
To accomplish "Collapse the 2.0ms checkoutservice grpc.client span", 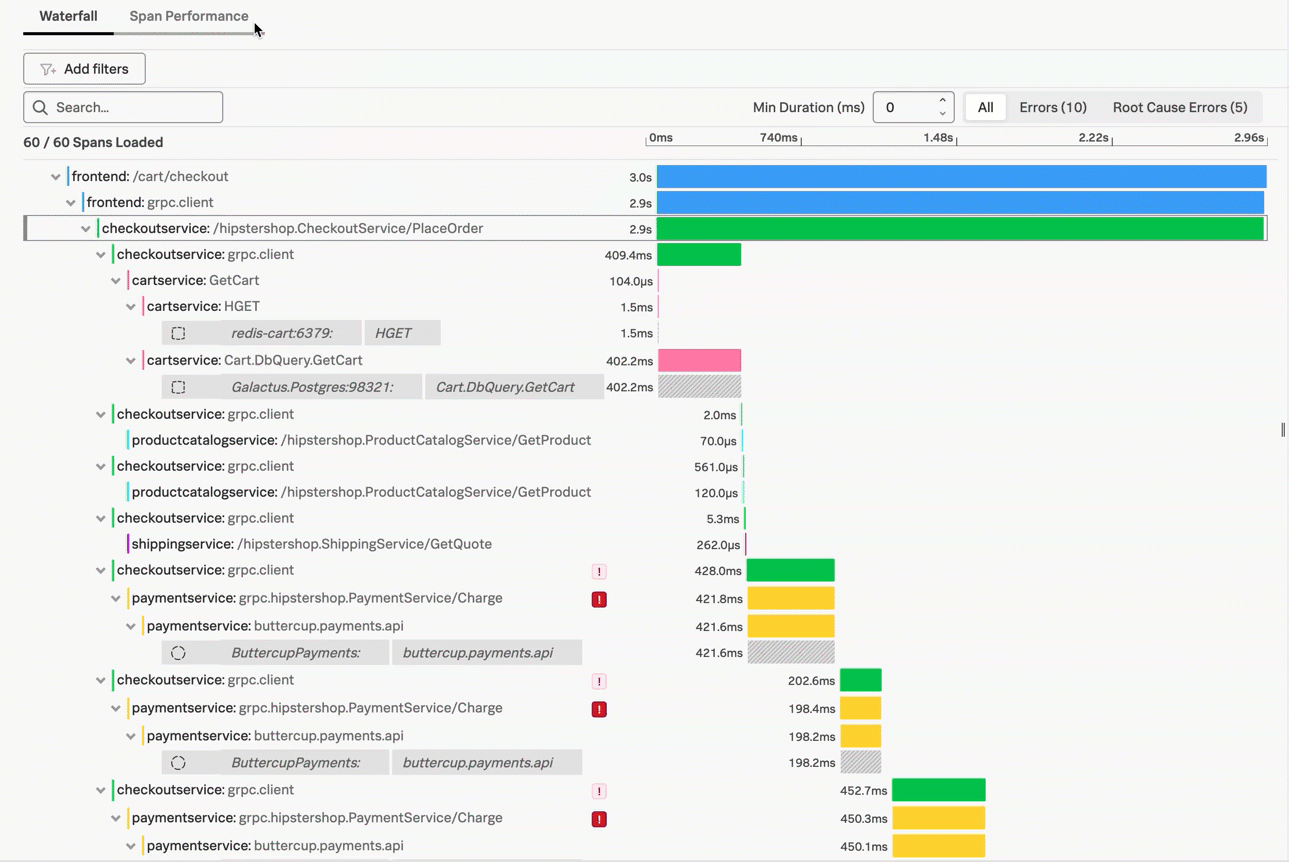I will (x=101, y=415).
